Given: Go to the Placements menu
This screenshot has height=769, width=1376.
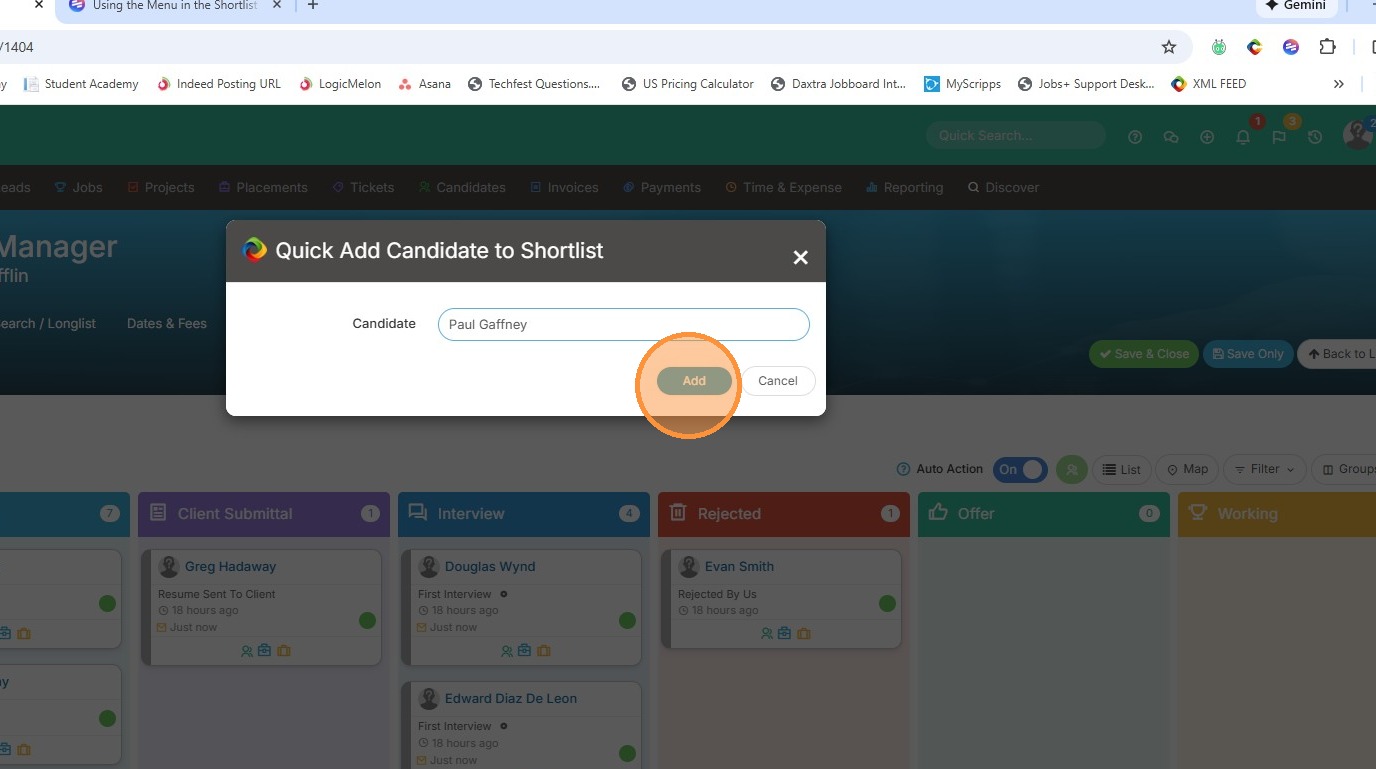Looking at the screenshot, I should [x=263, y=187].
